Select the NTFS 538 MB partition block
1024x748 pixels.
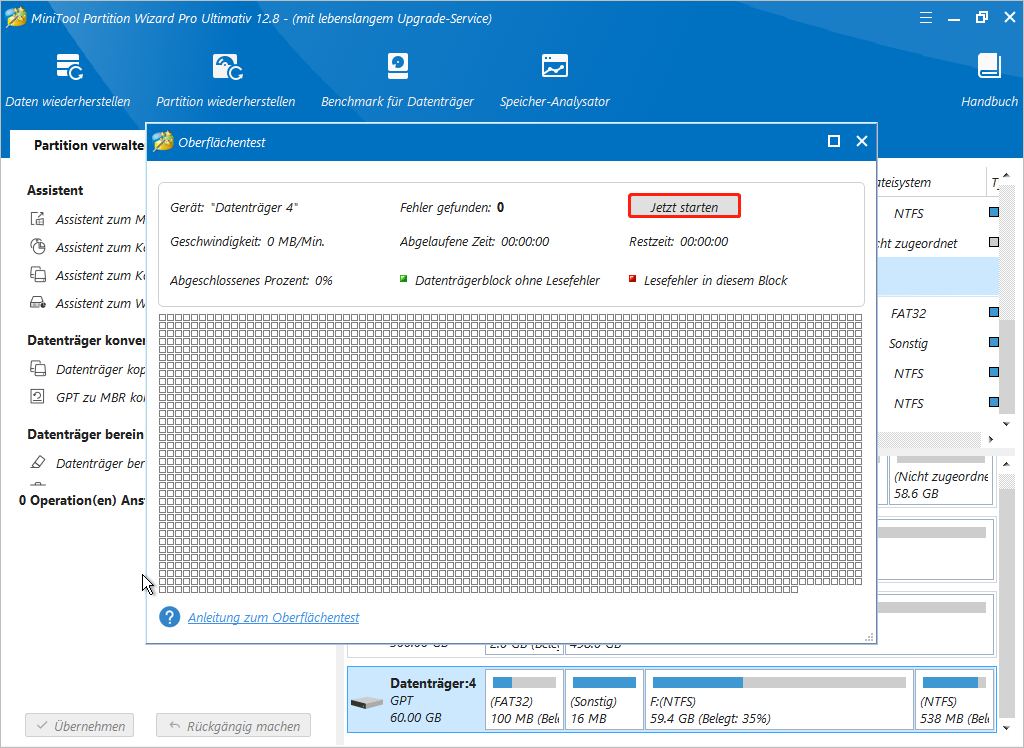[955, 699]
